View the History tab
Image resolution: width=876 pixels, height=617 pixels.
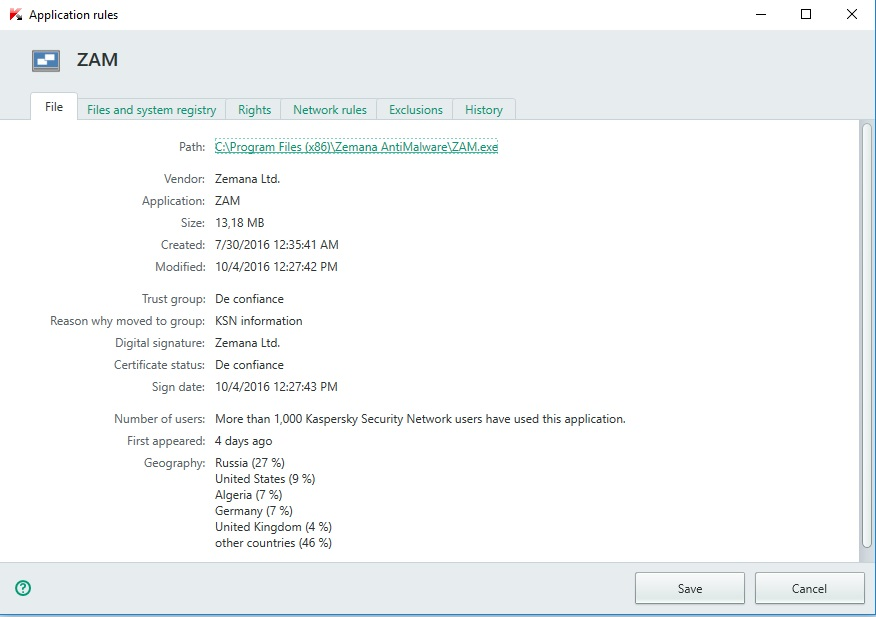click(484, 110)
